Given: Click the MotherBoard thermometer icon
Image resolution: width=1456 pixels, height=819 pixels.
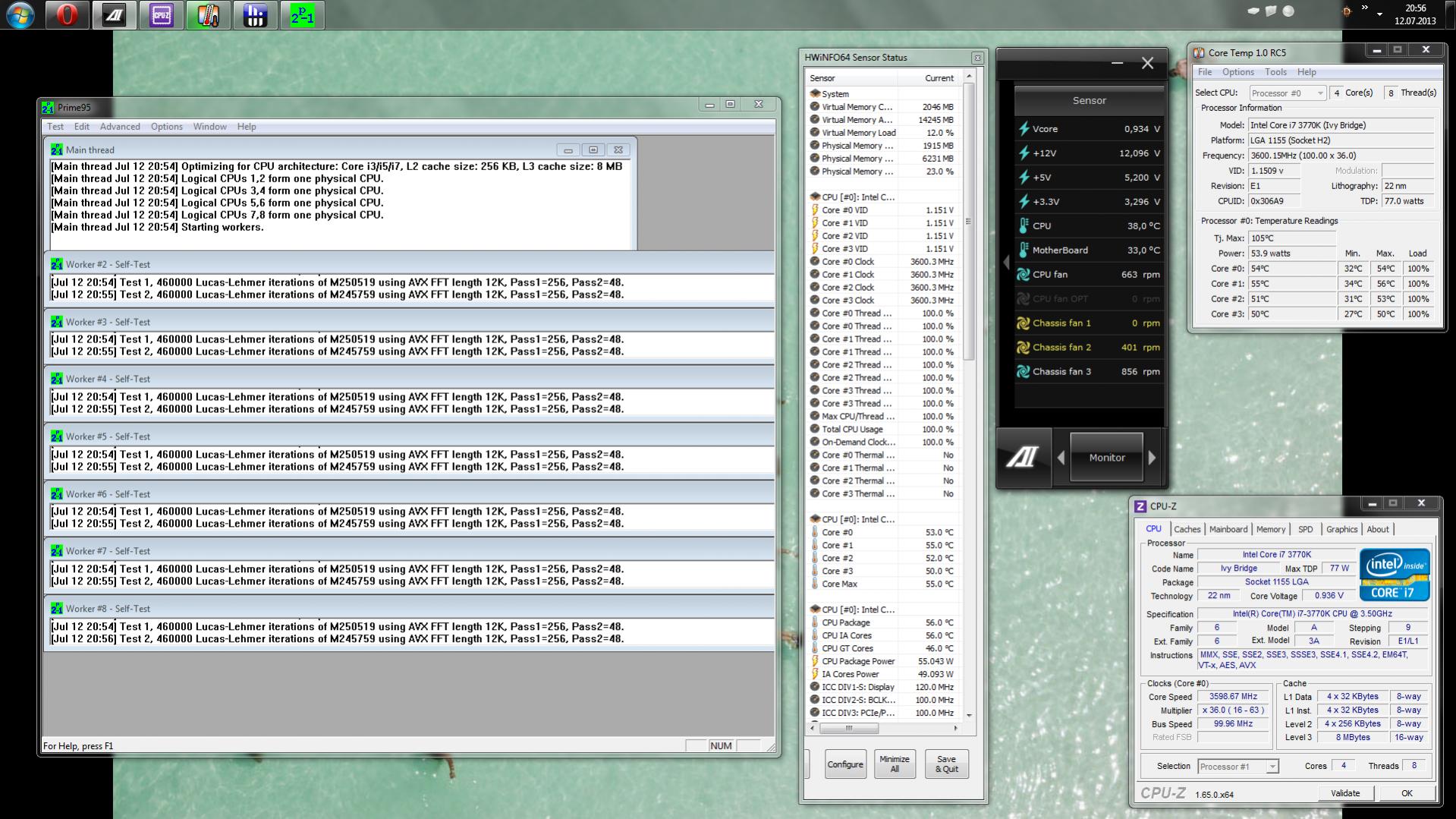Looking at the screenshot, I should point(1024,250).
